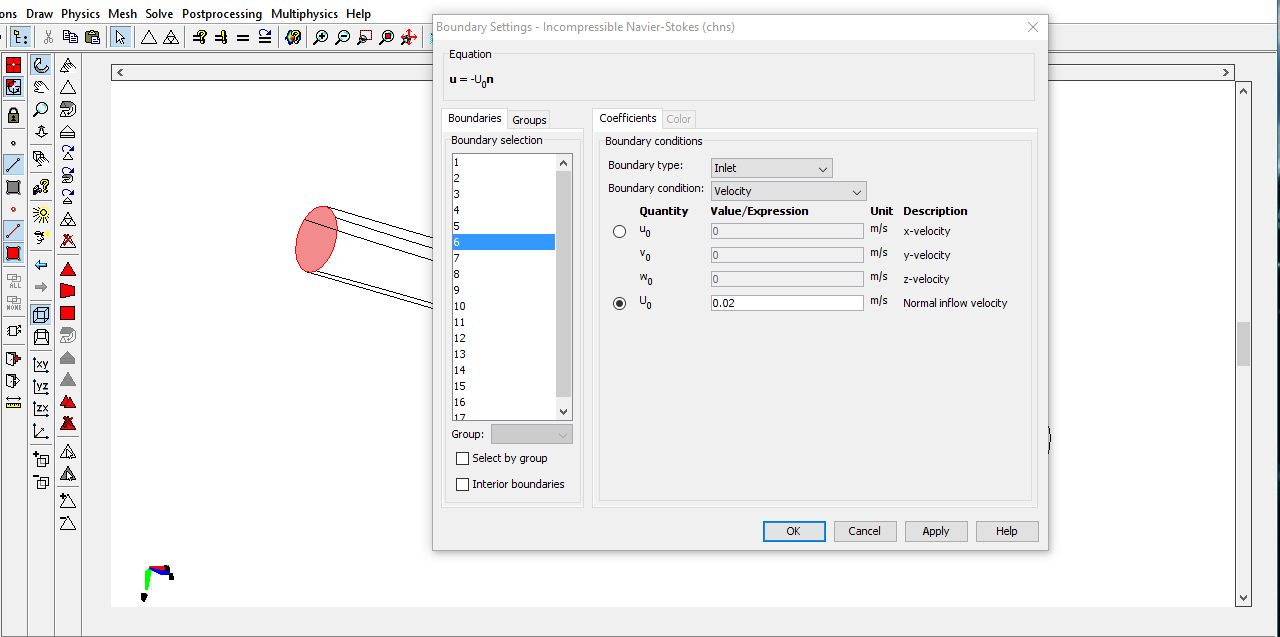Viewport: 1280px width, 637px height.
Task: Select the U0 normal inflow velocity radio button
Action: [x=619, y=303]
